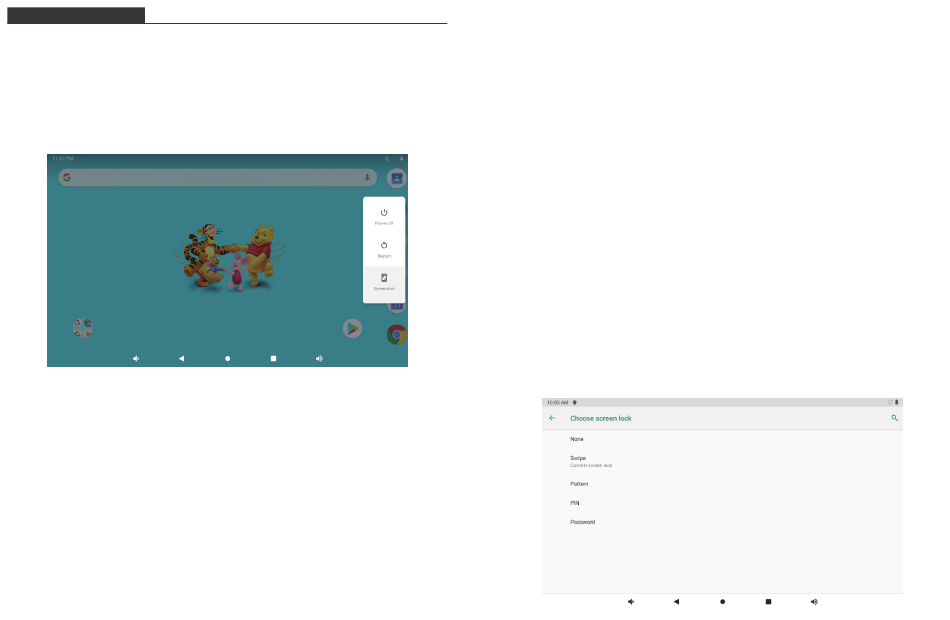This screenshot has width=950, height=620.
Task: Tap the microphone voice search icon
Action: 367,178
